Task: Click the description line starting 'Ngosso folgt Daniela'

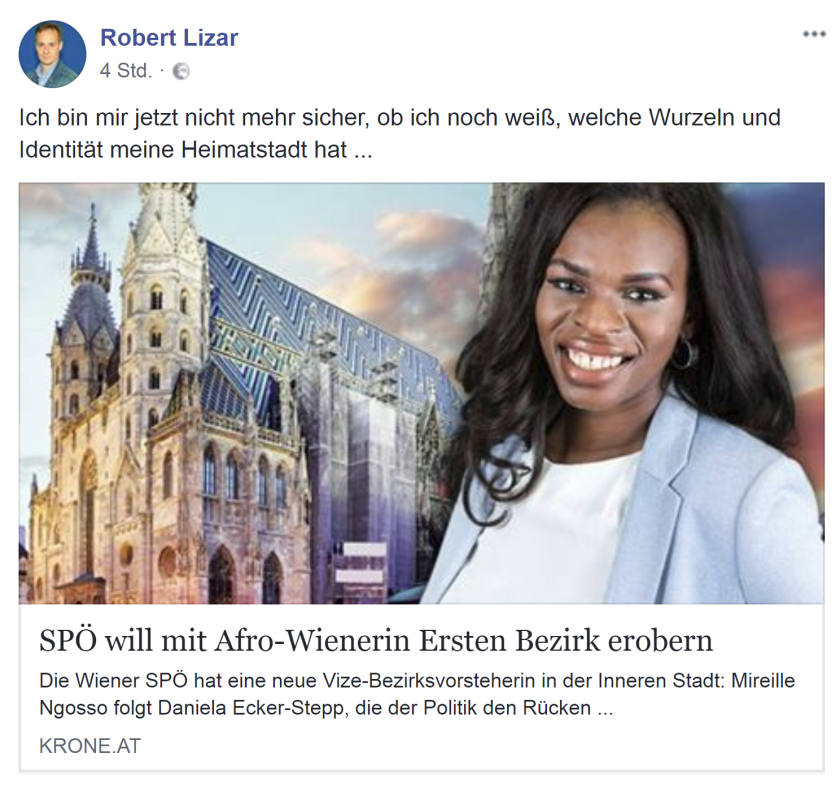Action: click(326, 708)
